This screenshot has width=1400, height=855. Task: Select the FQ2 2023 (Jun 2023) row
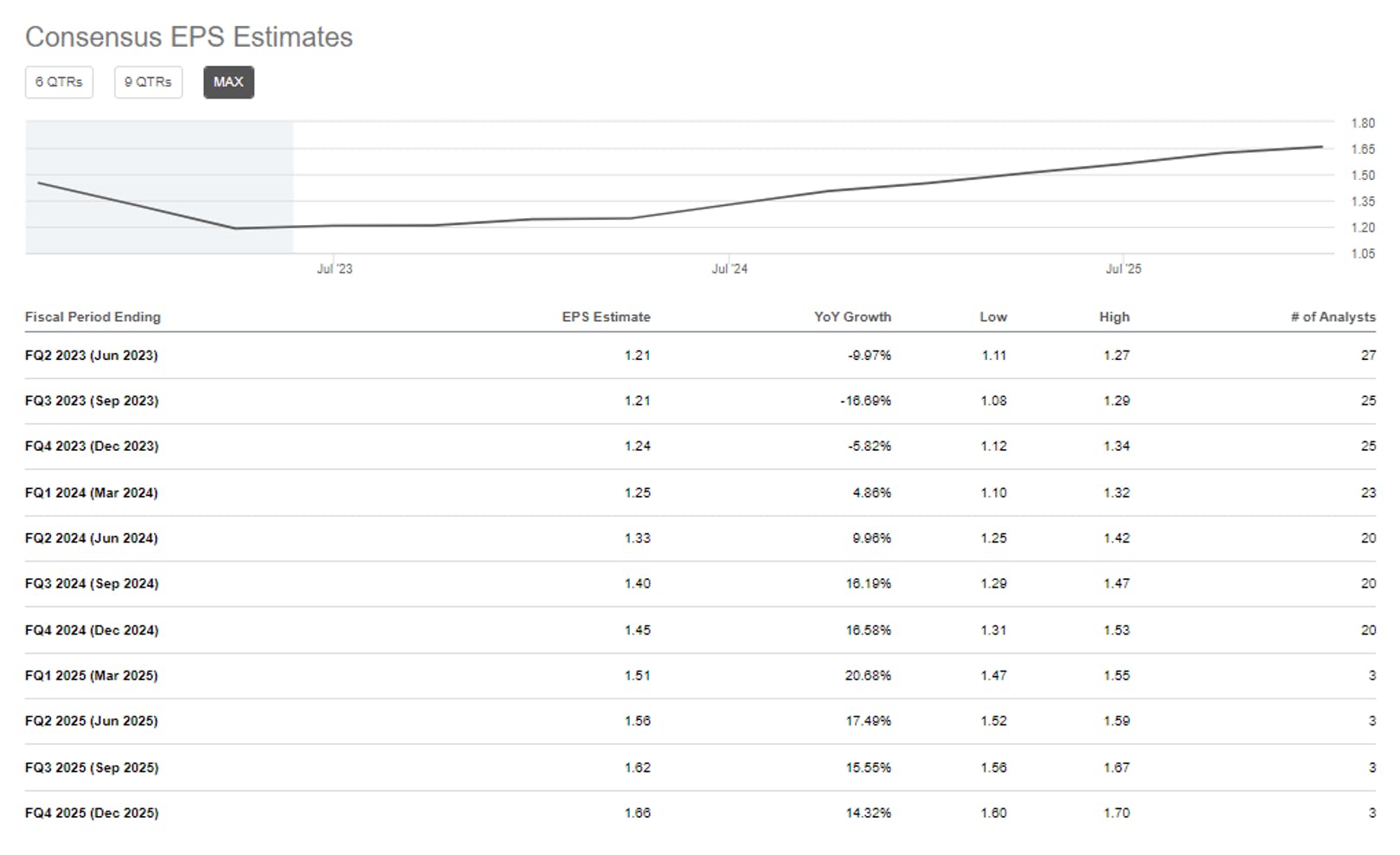pos(700,356)
